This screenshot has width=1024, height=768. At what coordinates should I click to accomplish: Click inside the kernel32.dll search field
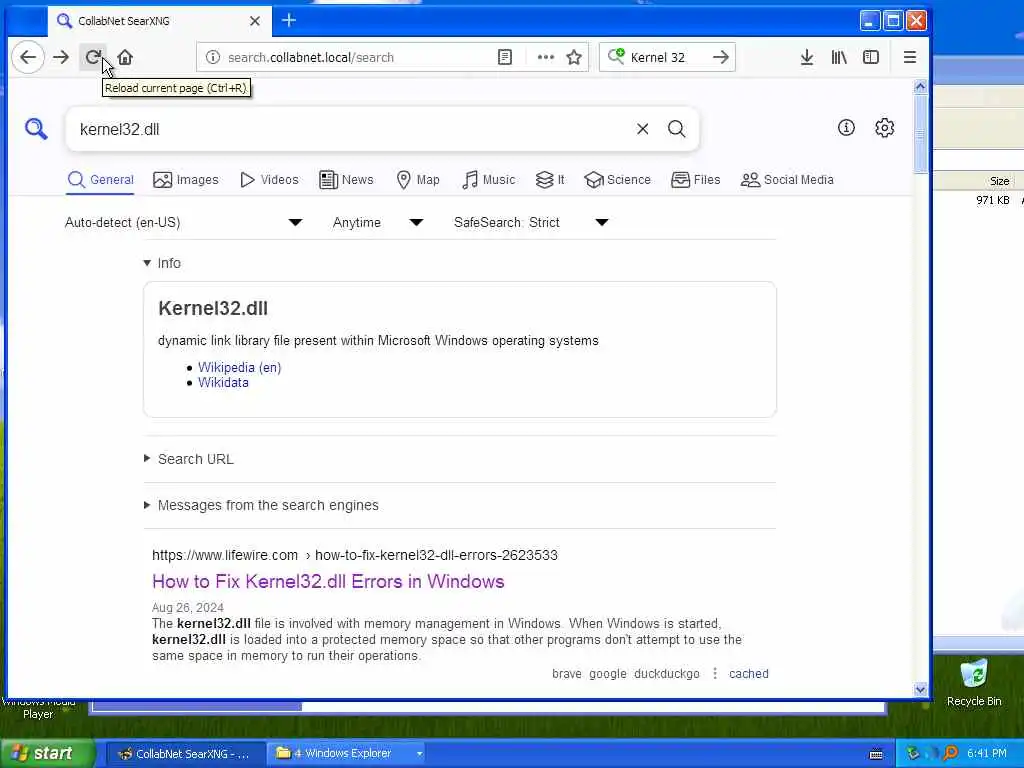click(x=353, y=129)
